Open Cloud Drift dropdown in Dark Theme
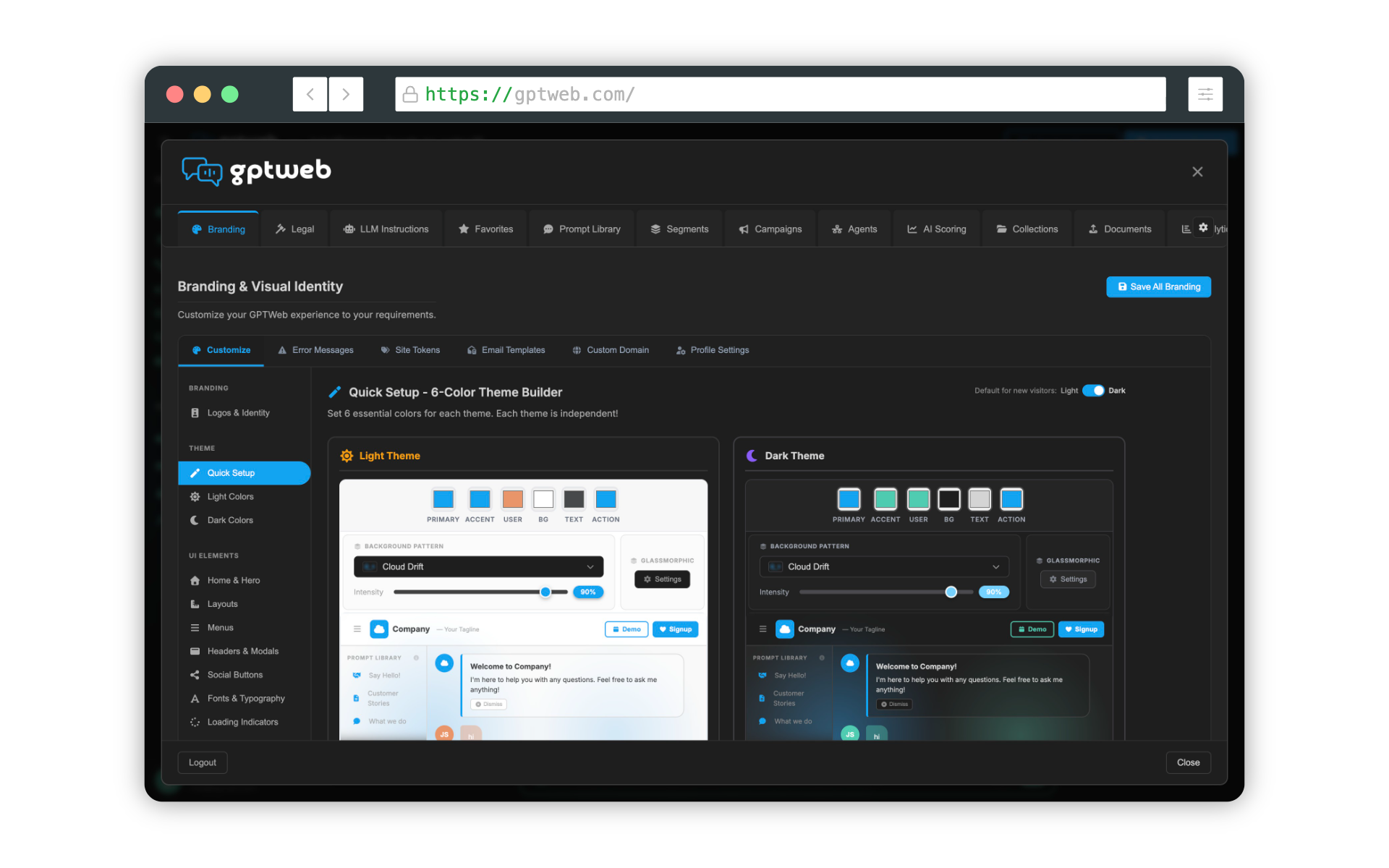 click(884, 567)
